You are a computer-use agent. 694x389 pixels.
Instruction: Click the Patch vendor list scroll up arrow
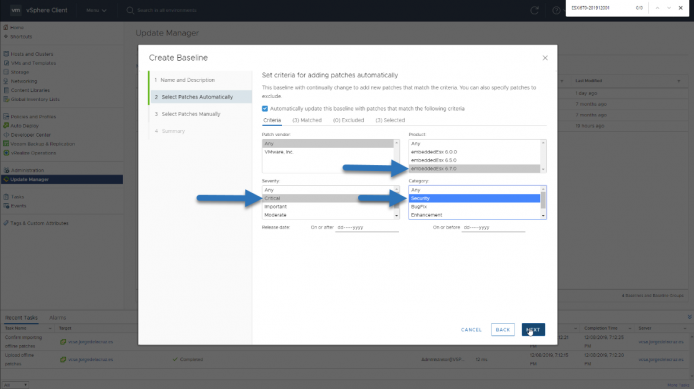[x=396, y=143]
